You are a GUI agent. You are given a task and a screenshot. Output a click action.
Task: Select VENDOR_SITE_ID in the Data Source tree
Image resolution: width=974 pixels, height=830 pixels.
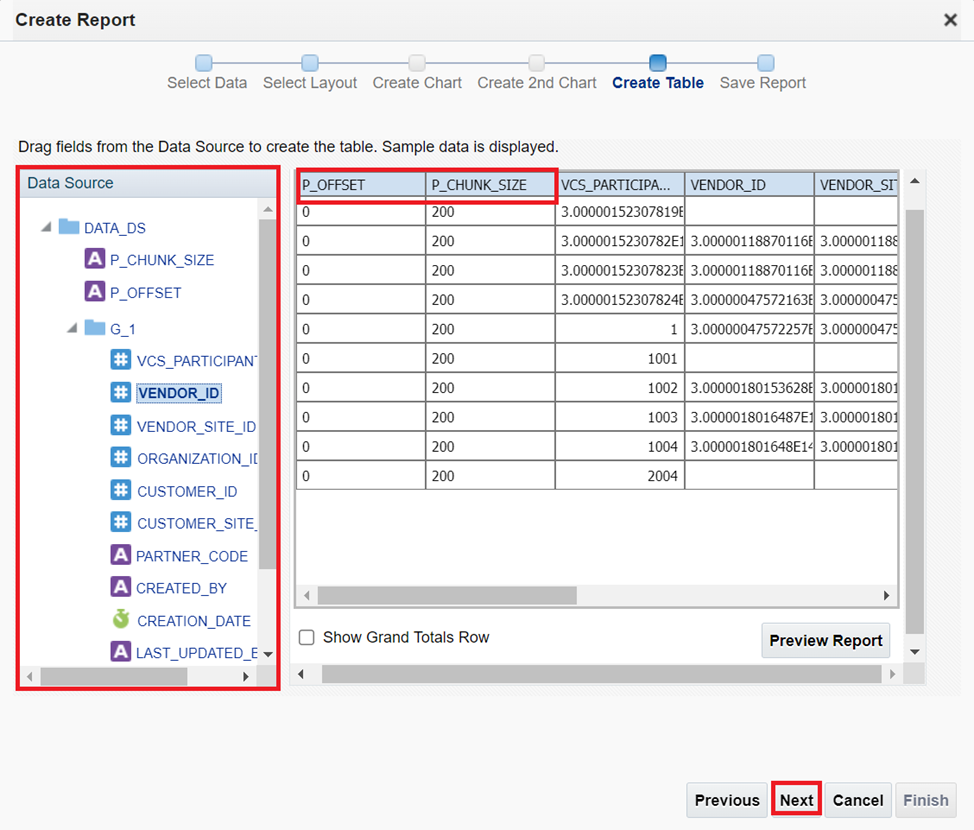[x=196, y=427]
